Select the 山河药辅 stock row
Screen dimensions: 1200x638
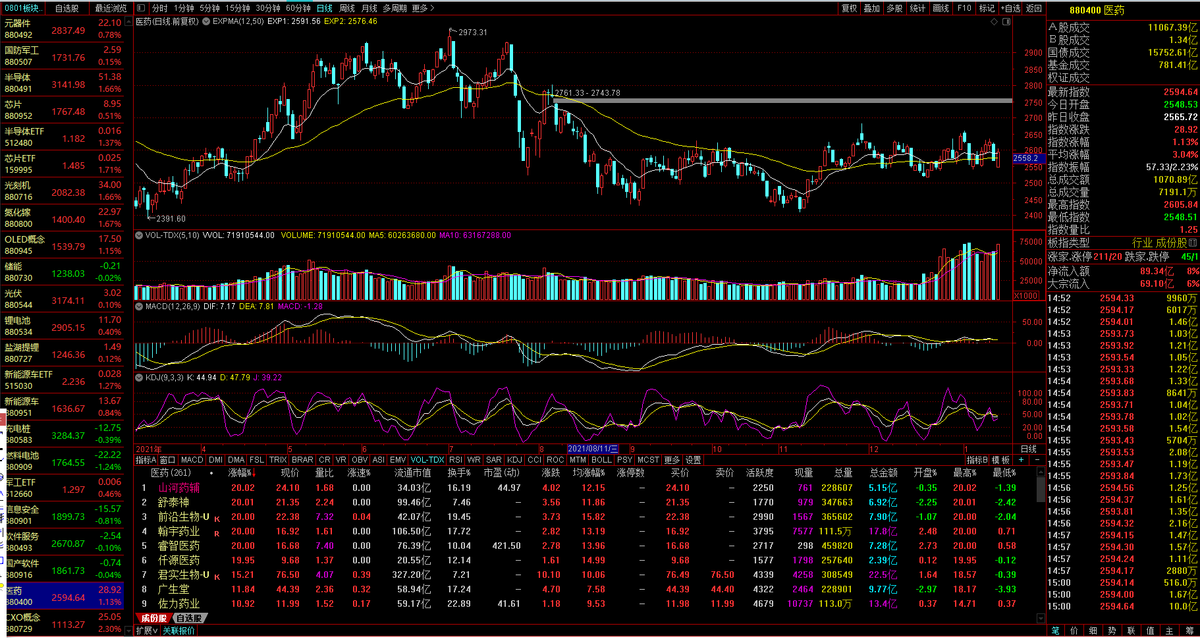[x=587, y=487]
